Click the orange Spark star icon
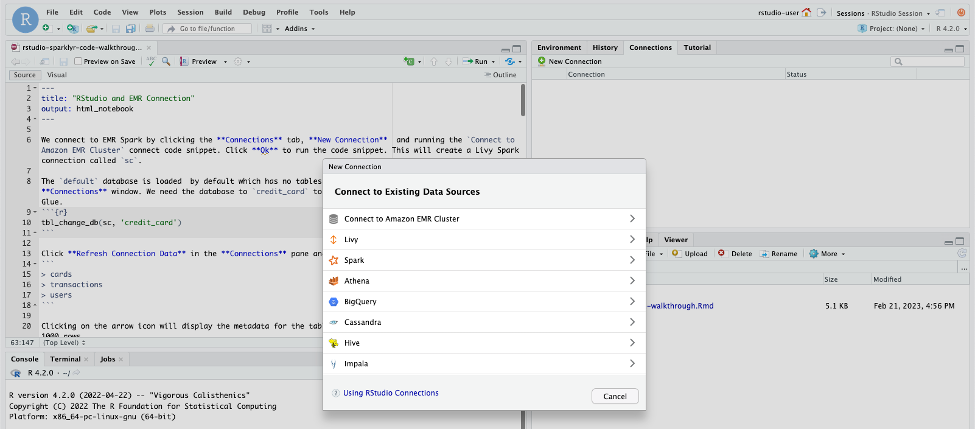Screen dimensions: 977x429 tap(333, 260)
